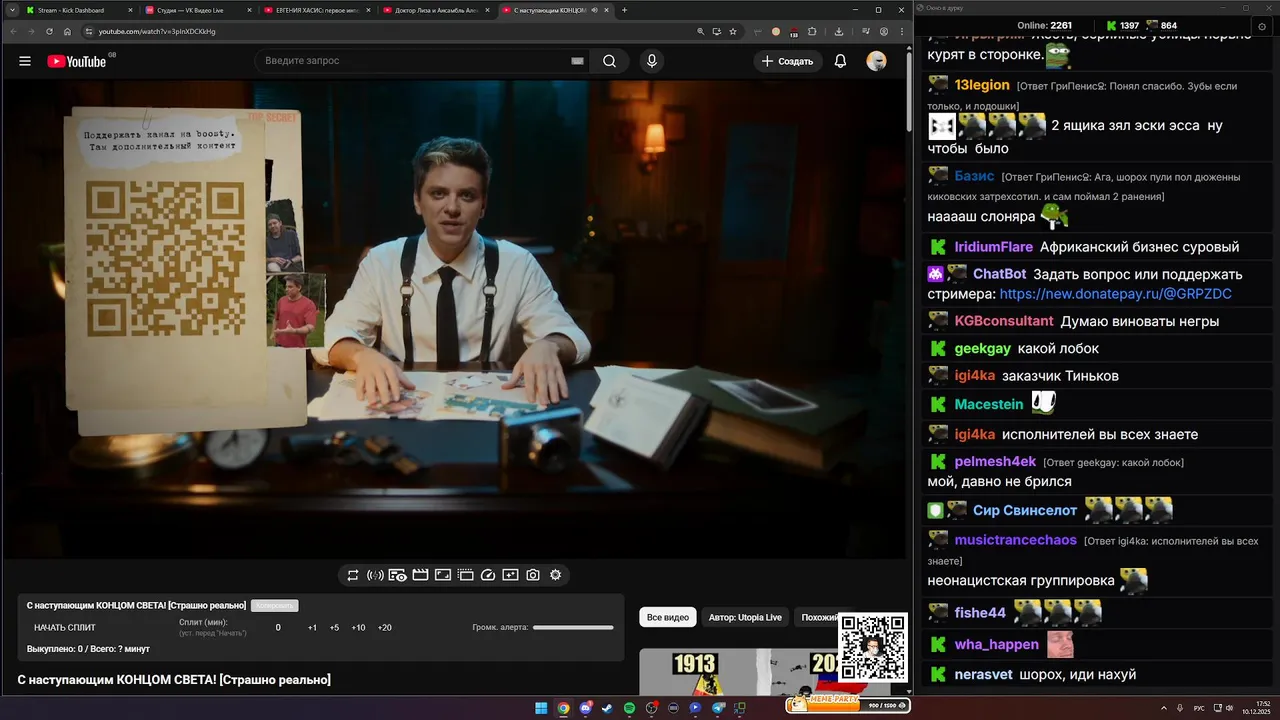
Task: Open Discord from the taskbar
Action: coord(585,708)
